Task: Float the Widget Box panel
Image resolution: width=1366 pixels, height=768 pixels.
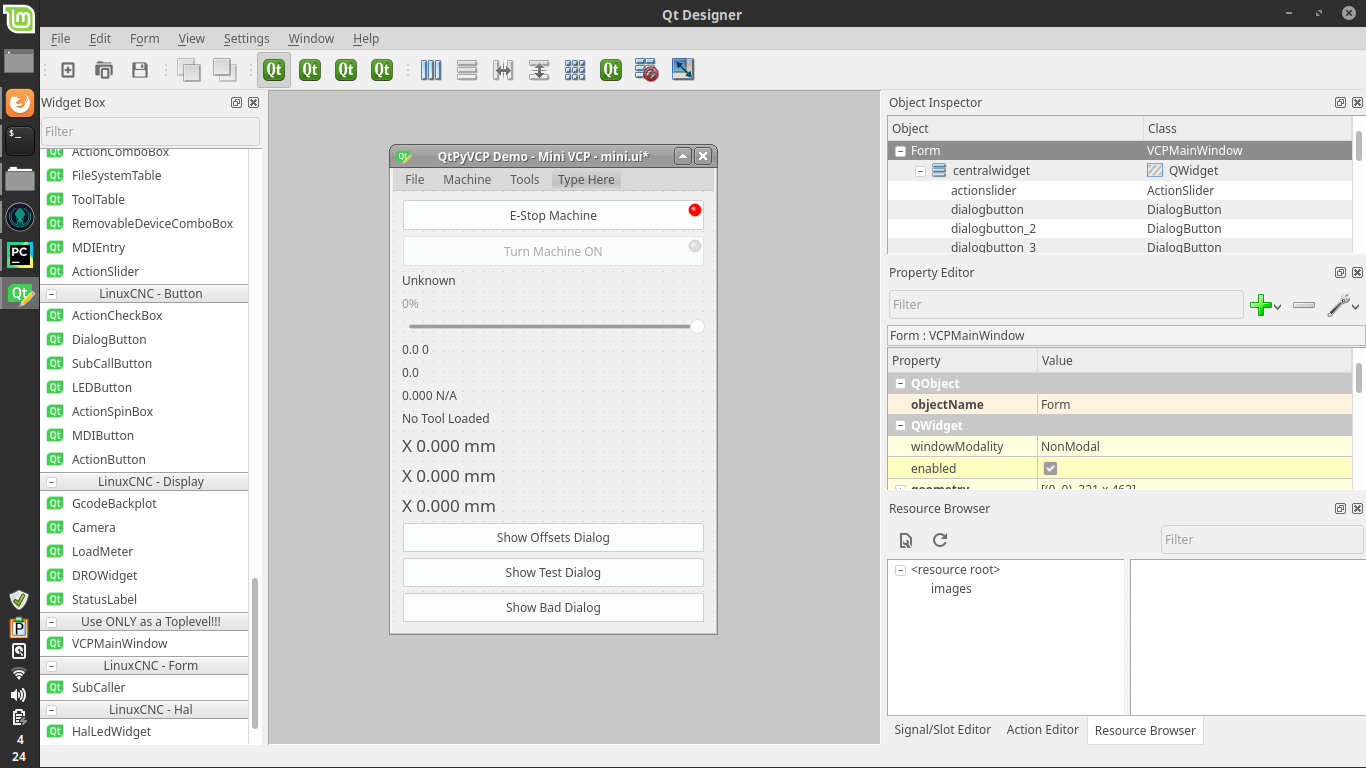Action: pyautogui.click(x=236, y=103)
